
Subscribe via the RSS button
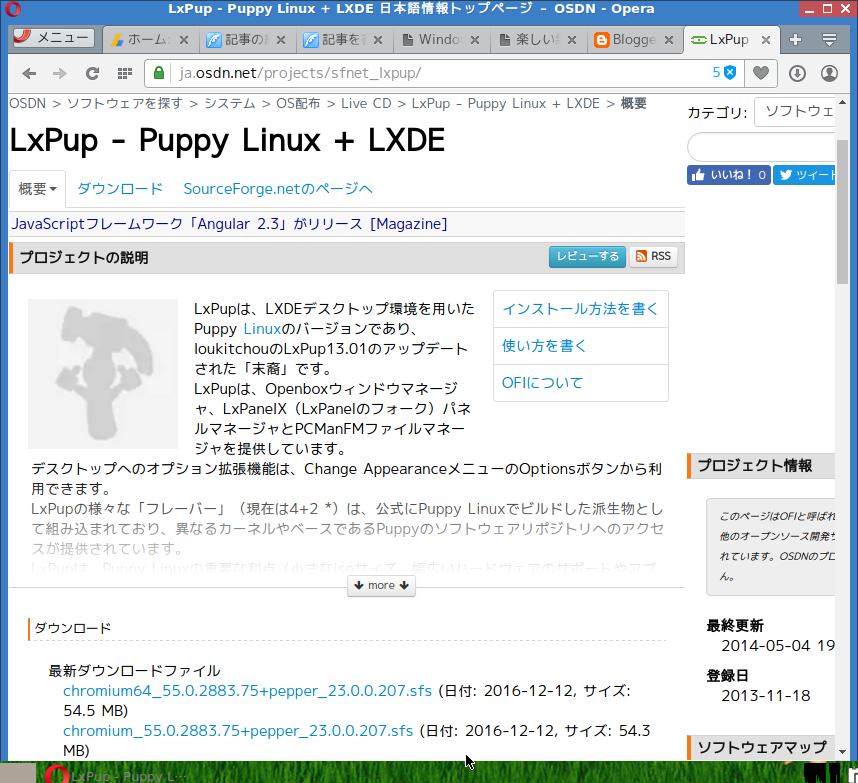(x=653, y=257)
